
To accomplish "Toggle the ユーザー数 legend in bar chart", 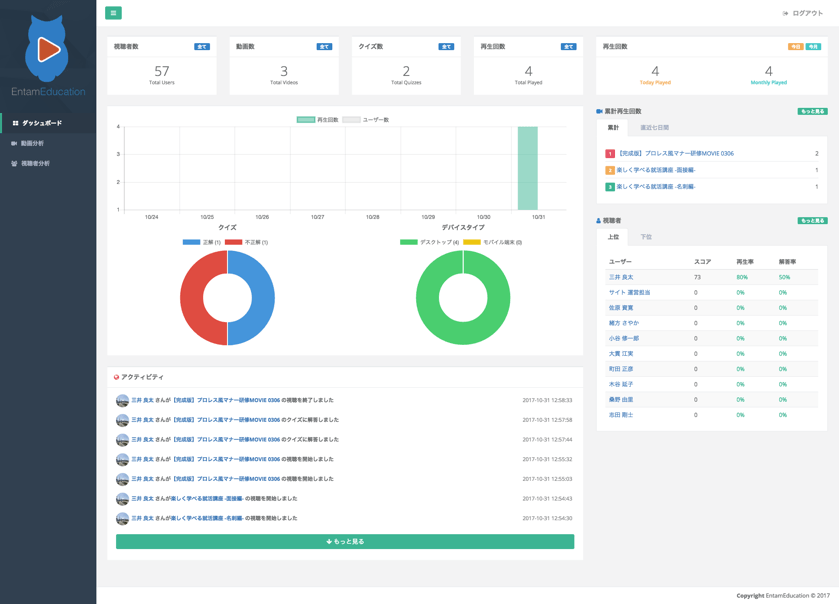I will point(365,119).
